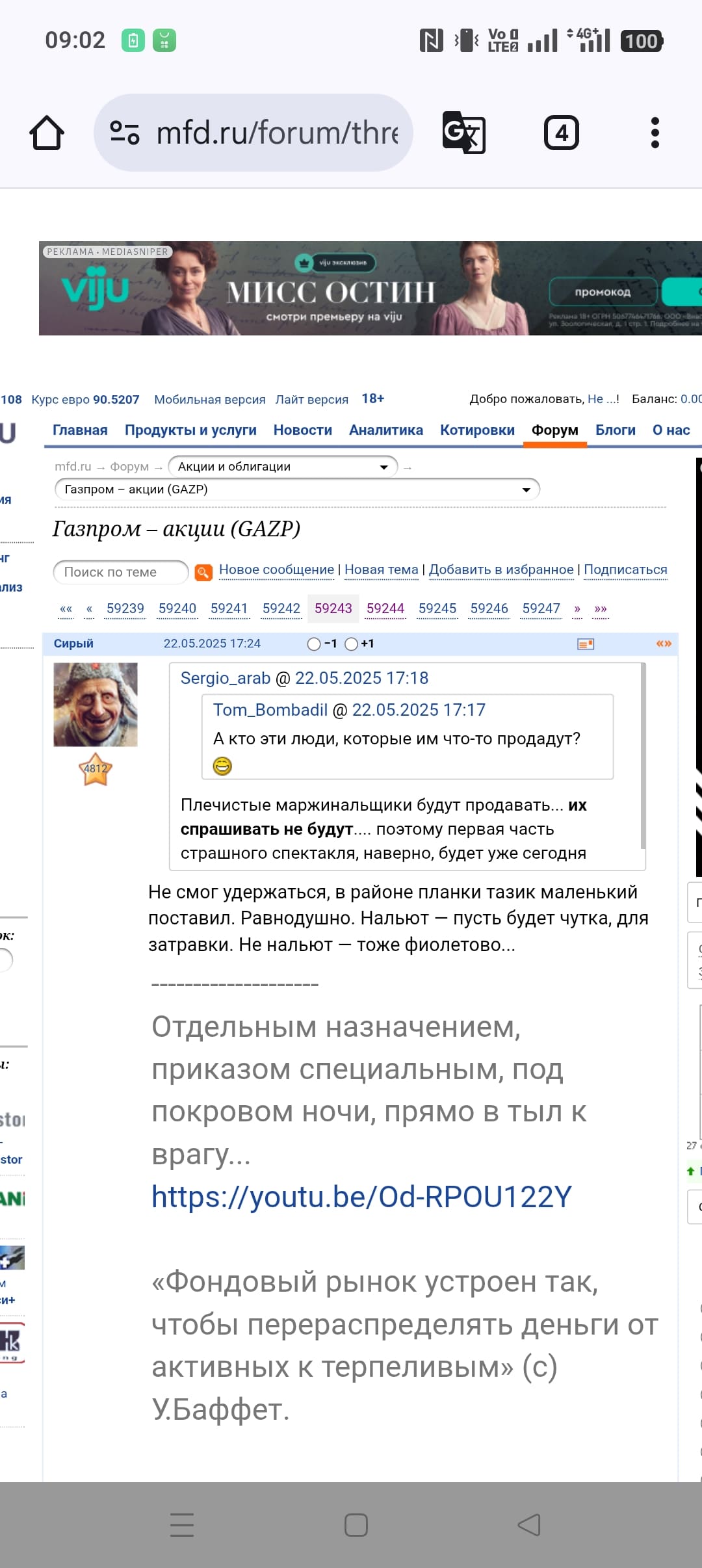
Task: Click the post date 22.05.2025 17:24
Action: pos(212,644)
